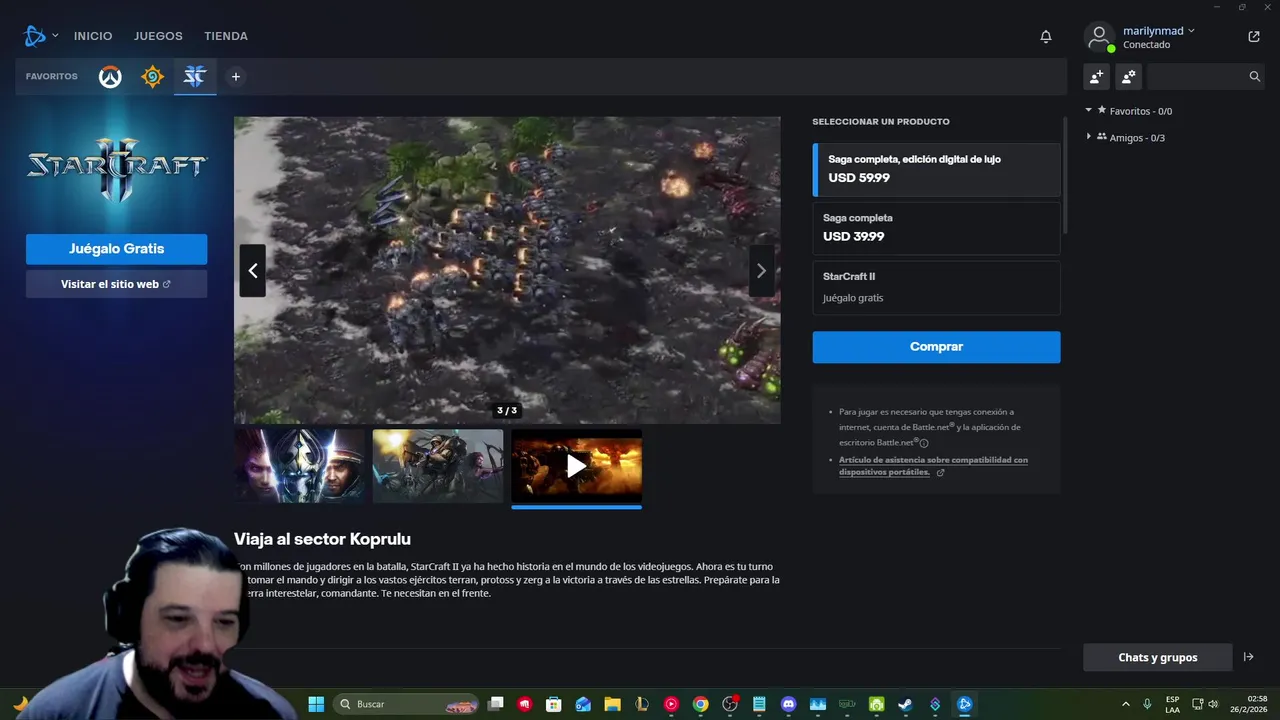Select the second battle artwork thumbnail

(438, 466)
